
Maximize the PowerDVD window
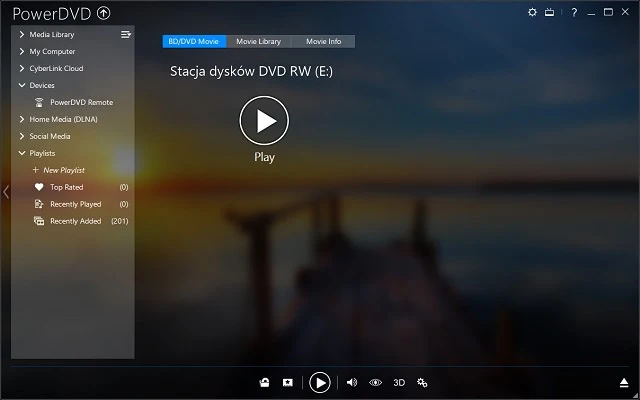(x=608, y=13)
